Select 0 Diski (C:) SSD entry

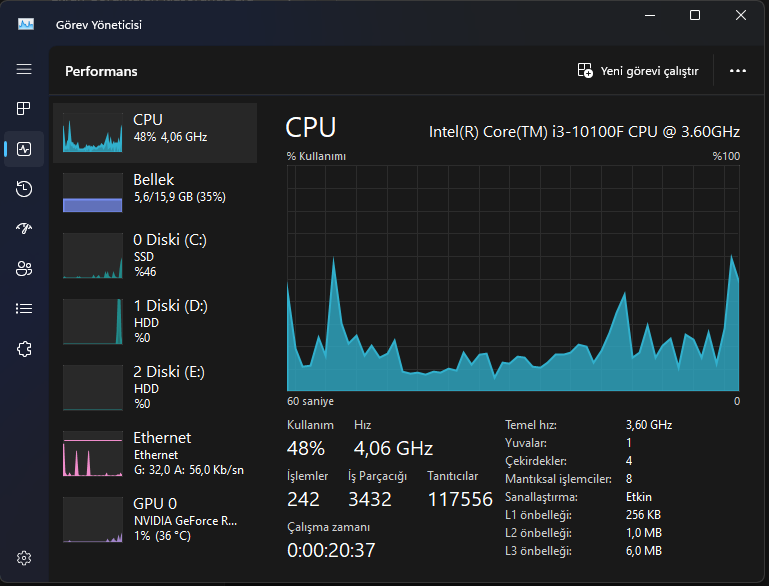coord(155,255)
